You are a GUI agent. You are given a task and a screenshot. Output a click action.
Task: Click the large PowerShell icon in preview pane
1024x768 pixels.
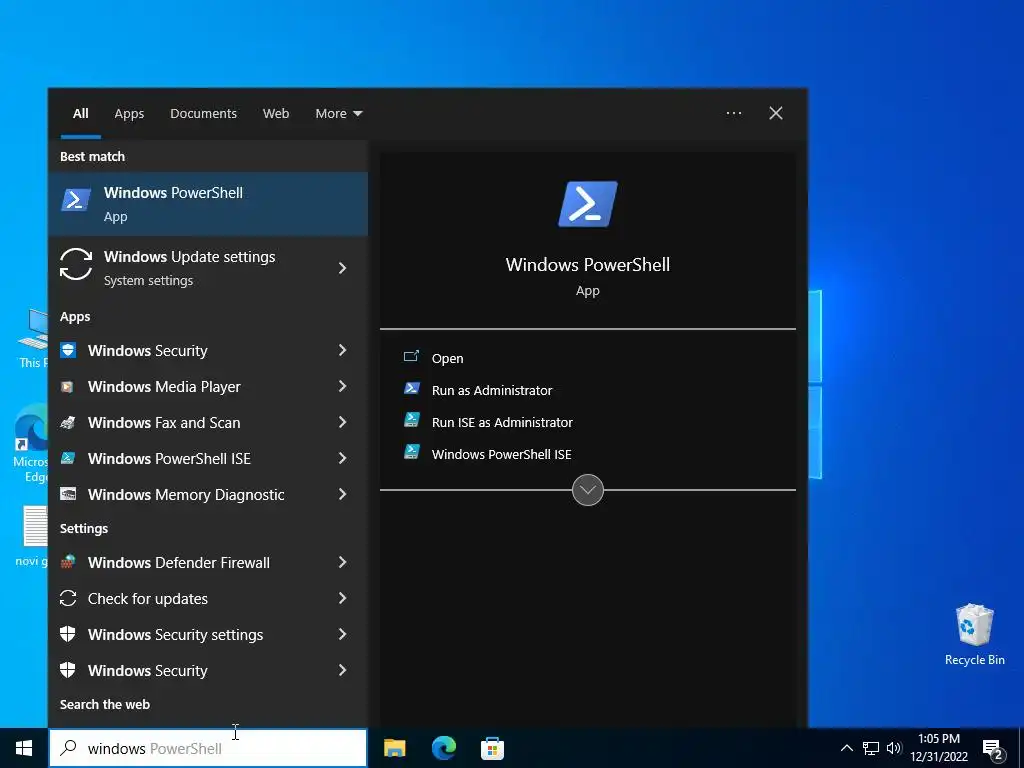click(x=588, y=204)
